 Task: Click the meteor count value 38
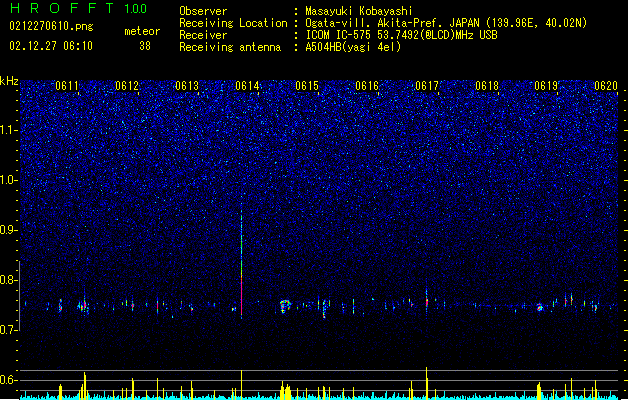(145, 46)
